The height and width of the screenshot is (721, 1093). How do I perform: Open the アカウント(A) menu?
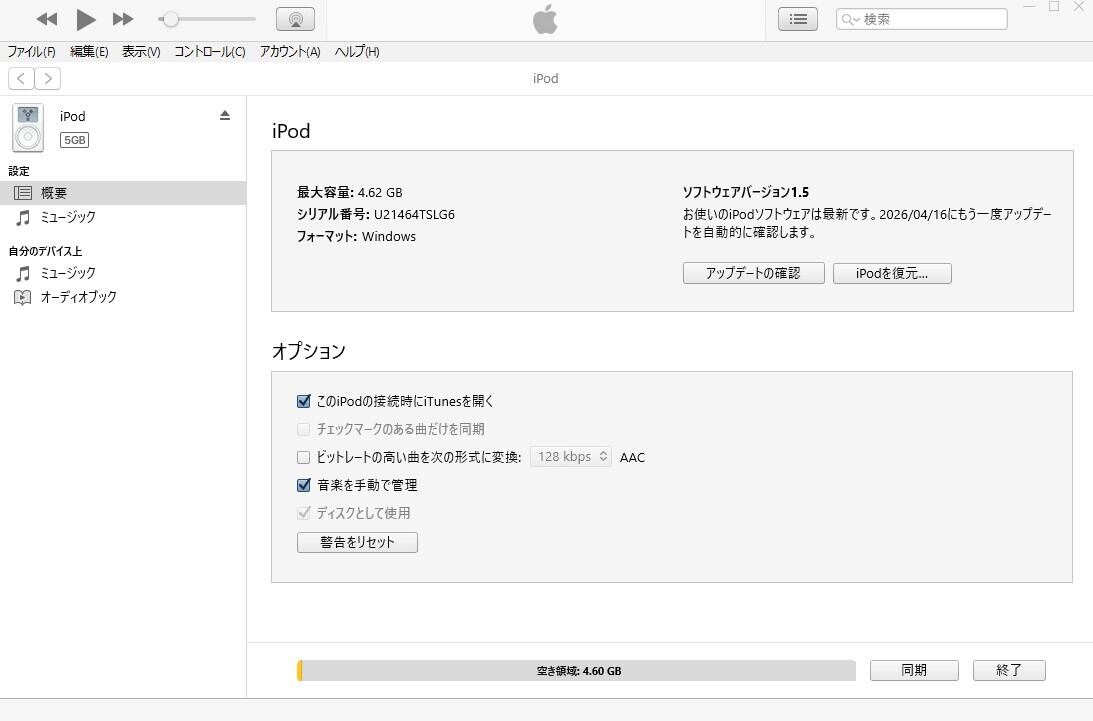click(289, 52)
